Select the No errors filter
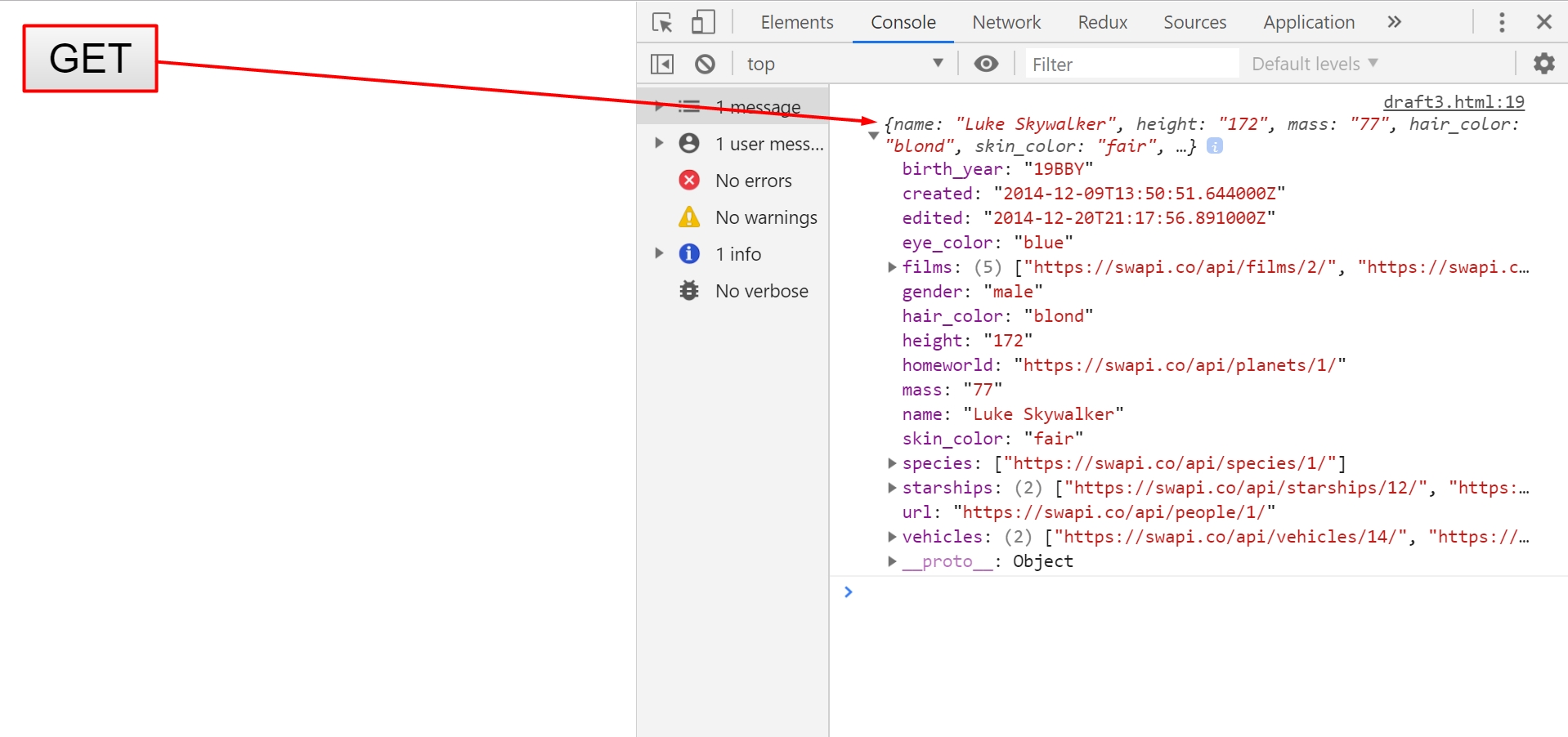This screenshot has height=737, width=1568. point(752,181)
